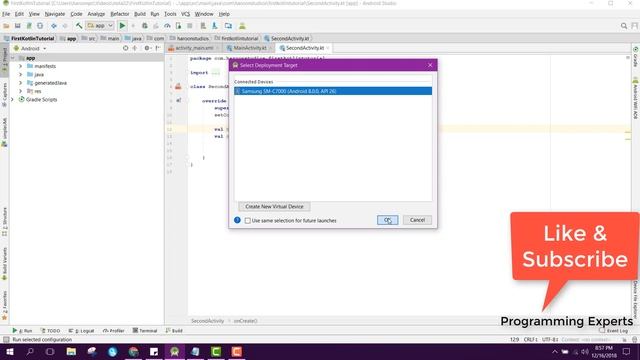This screenshot has width=640, height=360.
Task: Expand the generatedJava folder
Action: (x=20, y=83)
